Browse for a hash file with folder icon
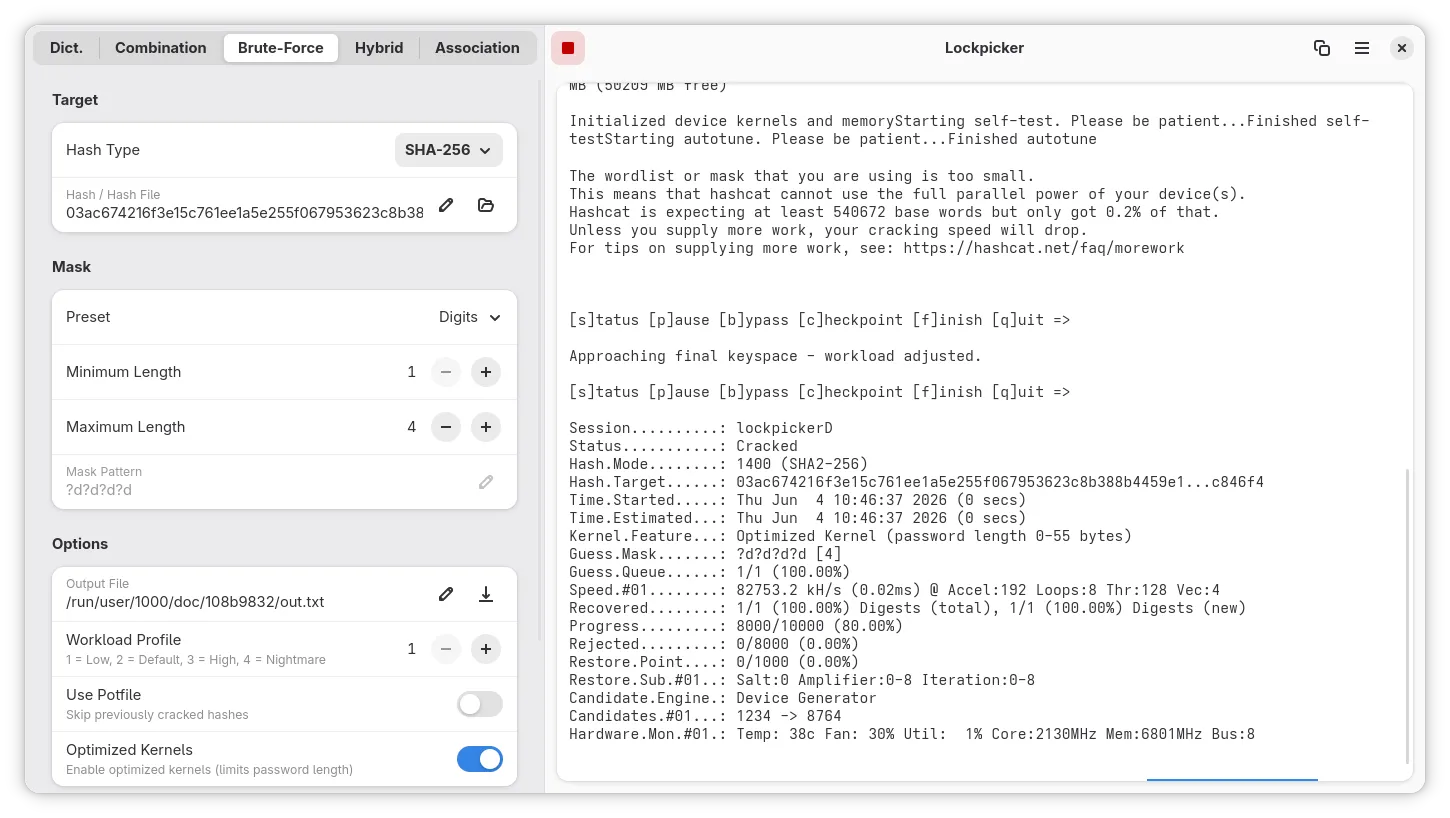The image size is (1450, 818). point(486,205)
